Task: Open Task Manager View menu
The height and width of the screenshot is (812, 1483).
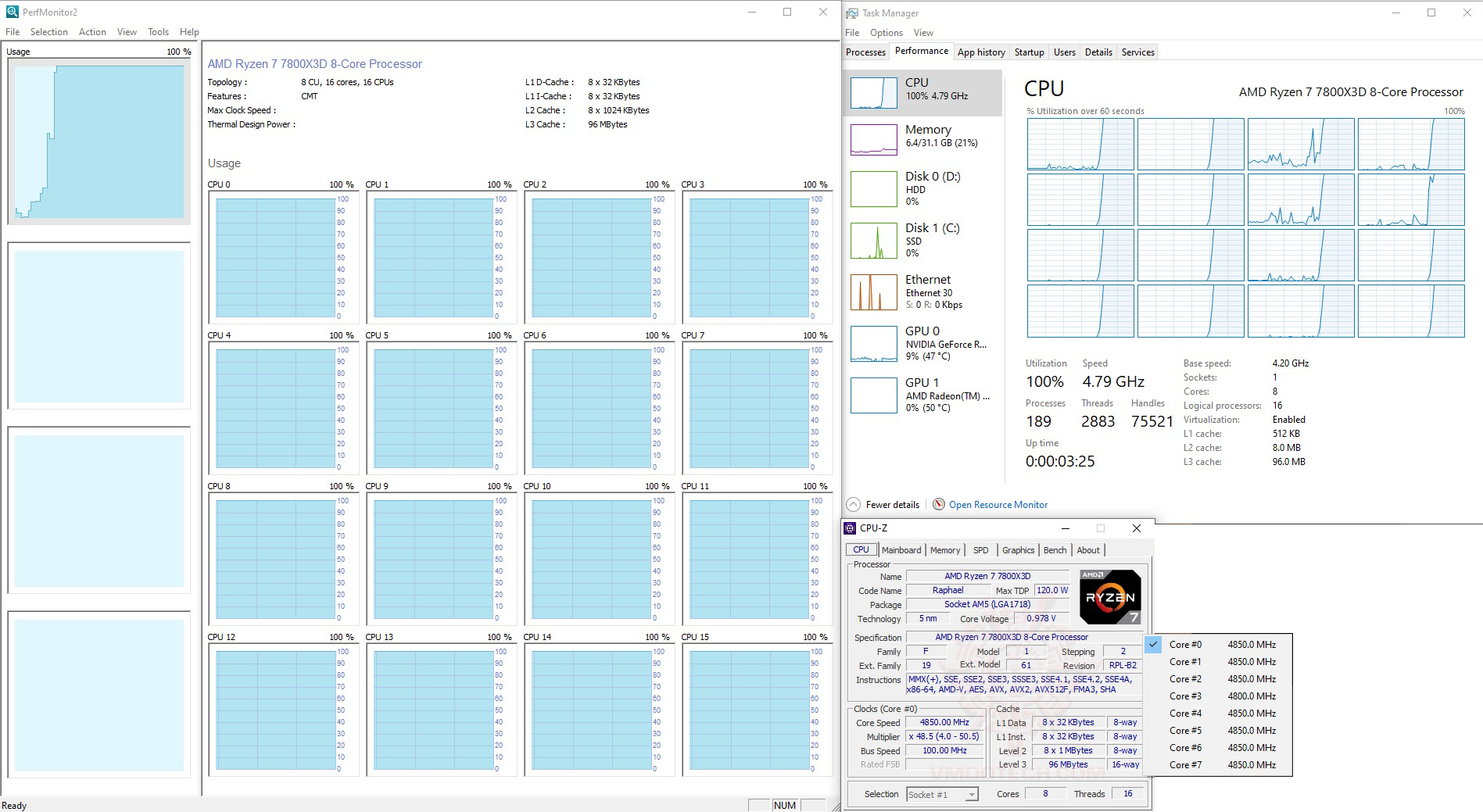Action: 923,33
